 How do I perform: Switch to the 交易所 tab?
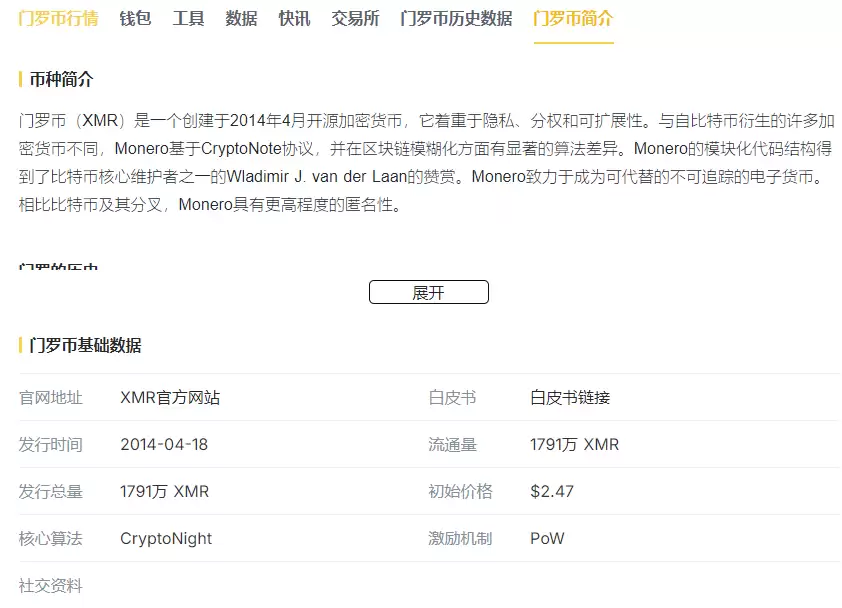(x=355, y=19)
